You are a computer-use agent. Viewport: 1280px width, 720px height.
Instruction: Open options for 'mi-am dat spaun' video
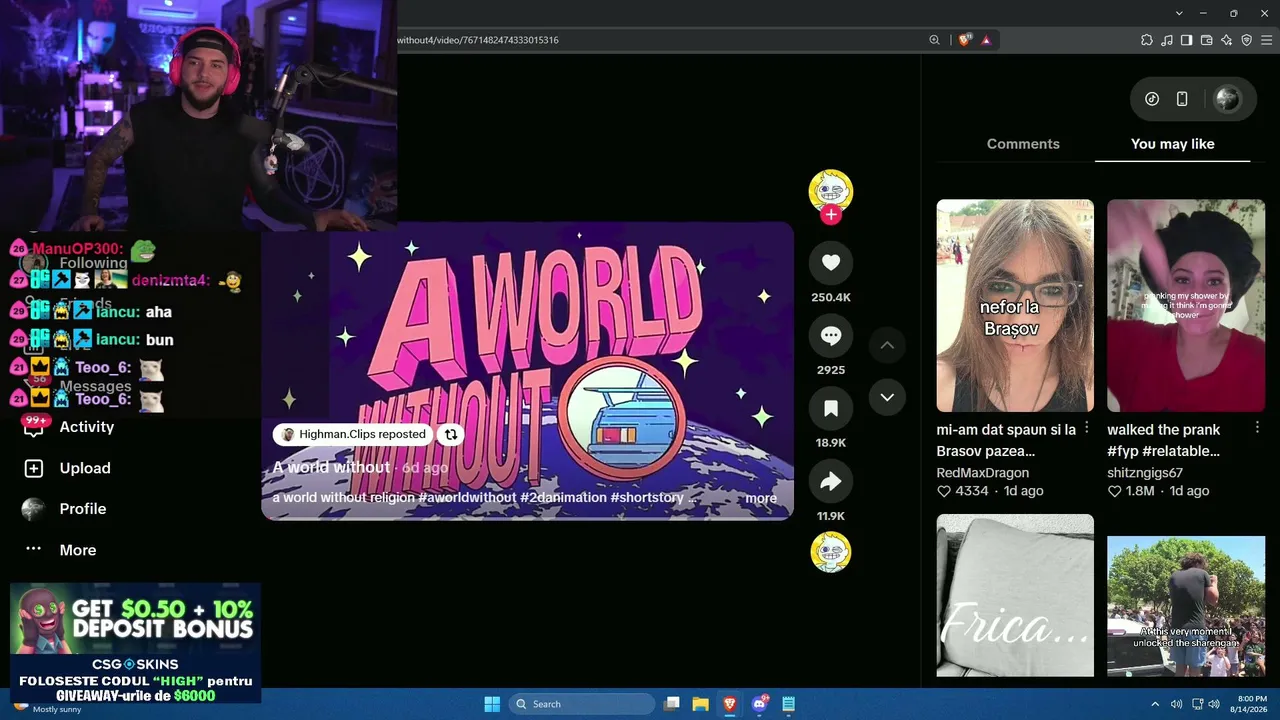pos(1086,428)
